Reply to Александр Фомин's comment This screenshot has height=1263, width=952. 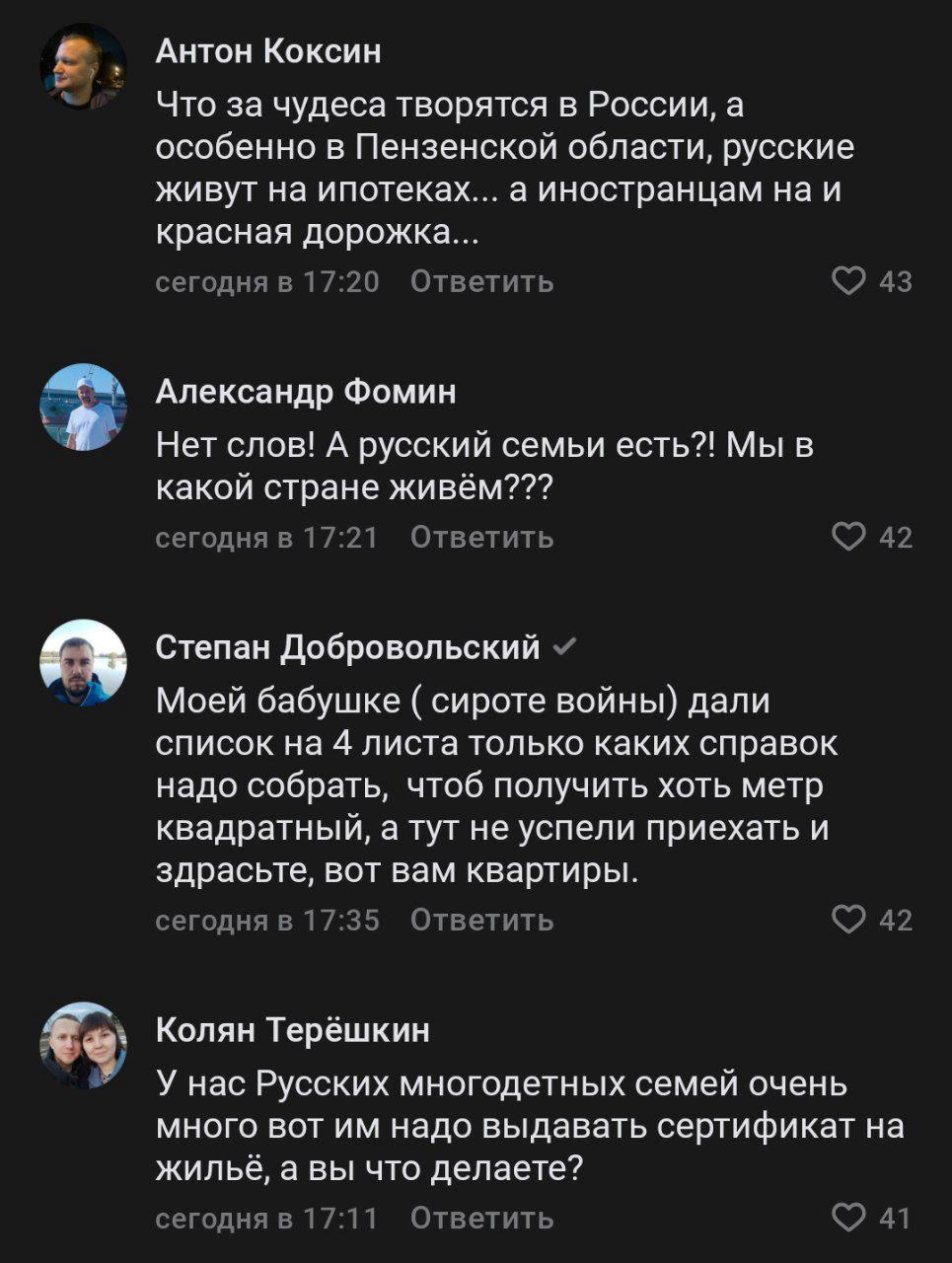click(x=481, y=538)
